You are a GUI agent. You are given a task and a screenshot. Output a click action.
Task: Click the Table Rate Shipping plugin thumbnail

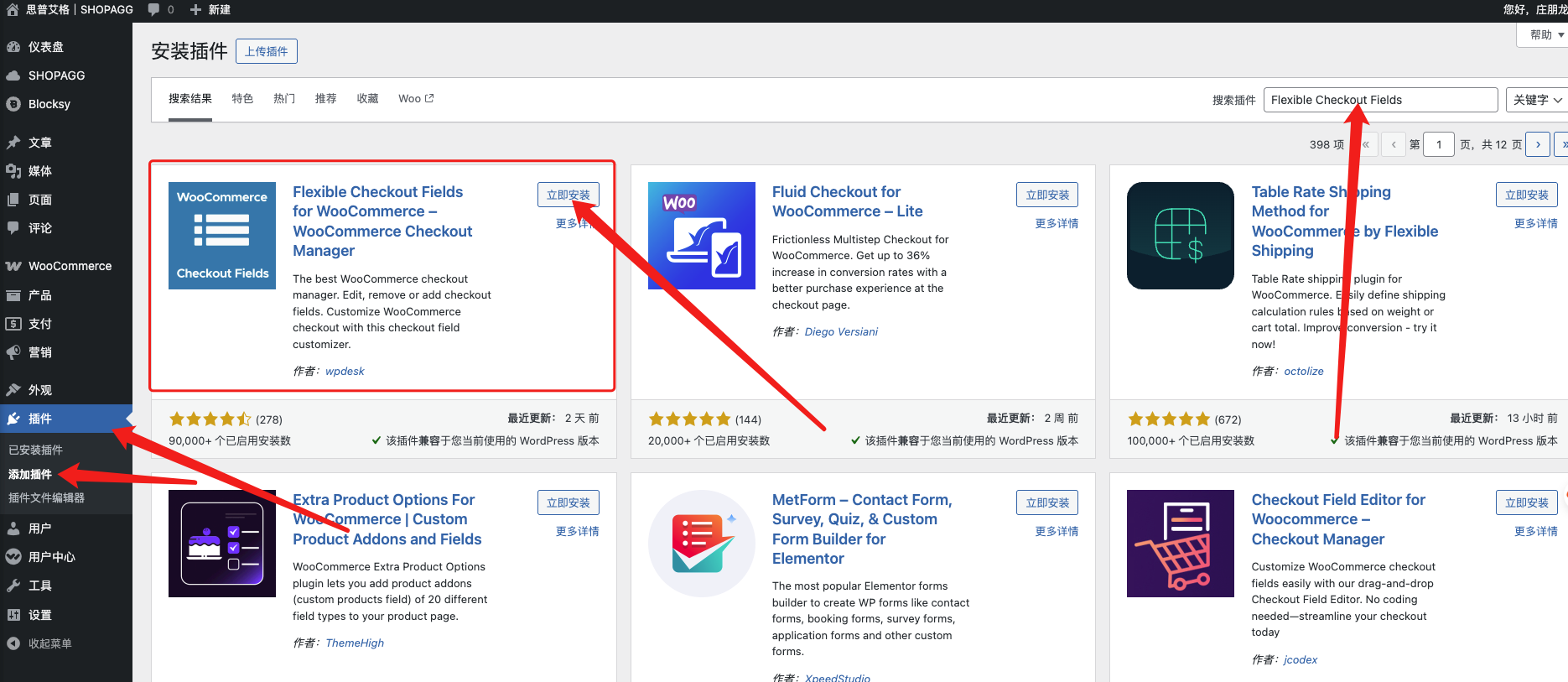[1181, 236]
